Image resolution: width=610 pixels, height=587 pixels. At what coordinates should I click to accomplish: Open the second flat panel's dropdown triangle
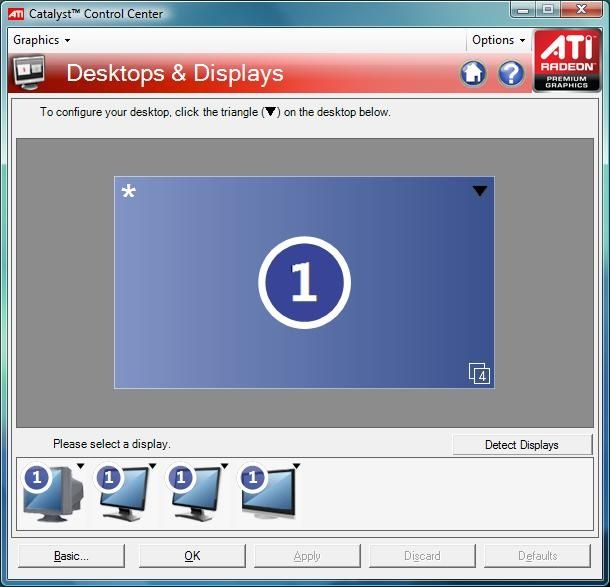(224, 466)
